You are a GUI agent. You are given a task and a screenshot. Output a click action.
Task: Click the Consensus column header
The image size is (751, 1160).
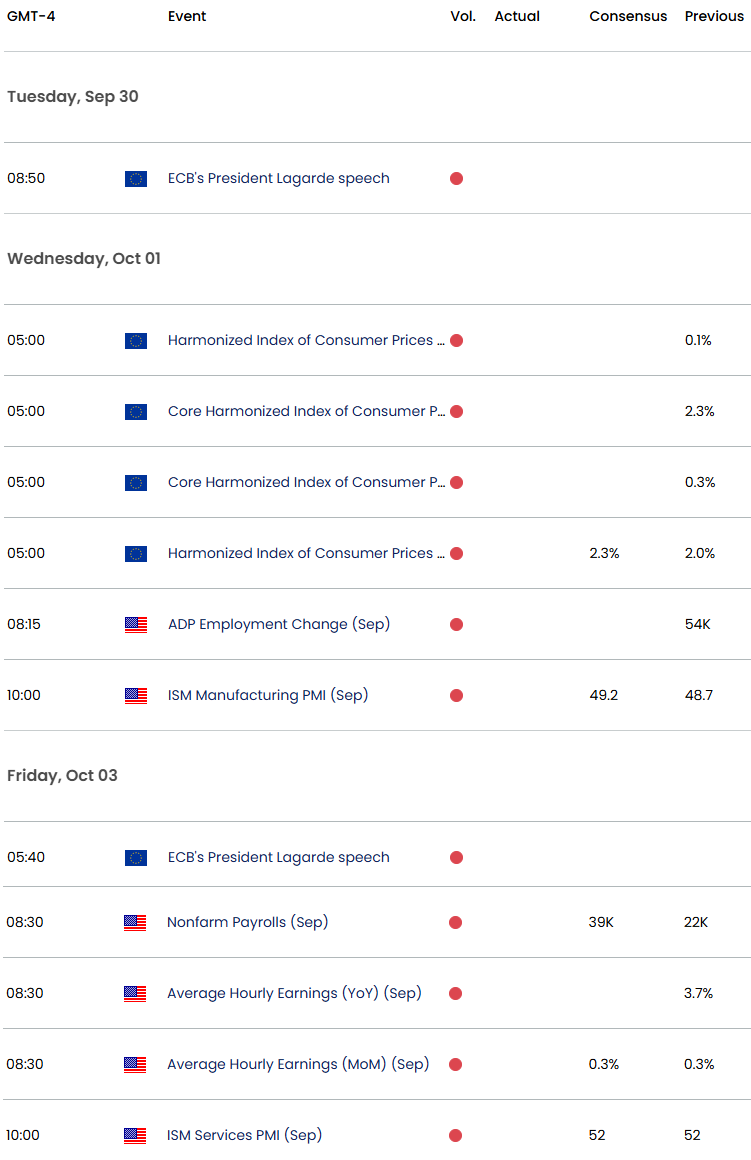(628, 16)
